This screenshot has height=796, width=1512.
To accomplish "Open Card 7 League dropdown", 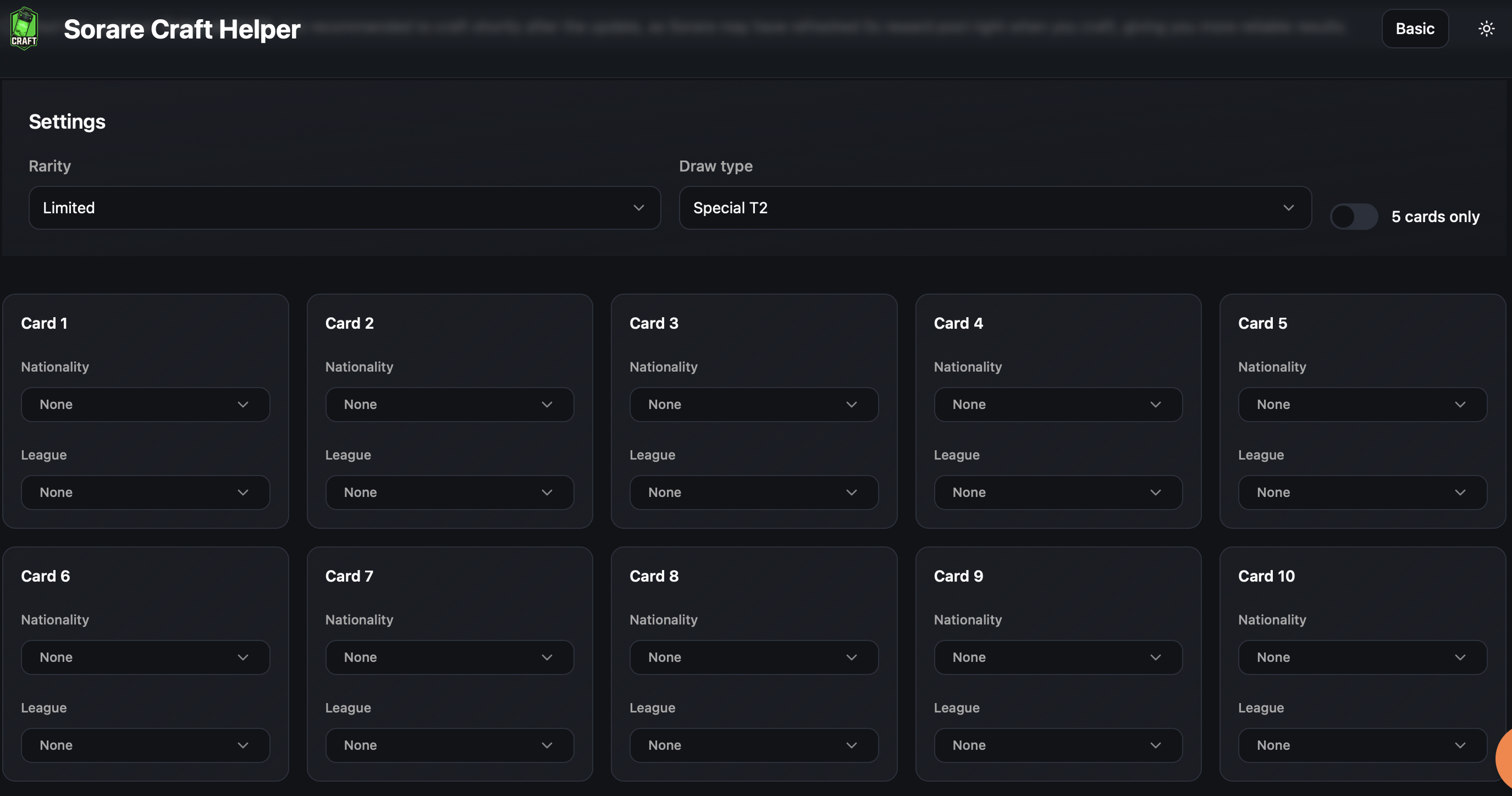I will tap(450, 745).
